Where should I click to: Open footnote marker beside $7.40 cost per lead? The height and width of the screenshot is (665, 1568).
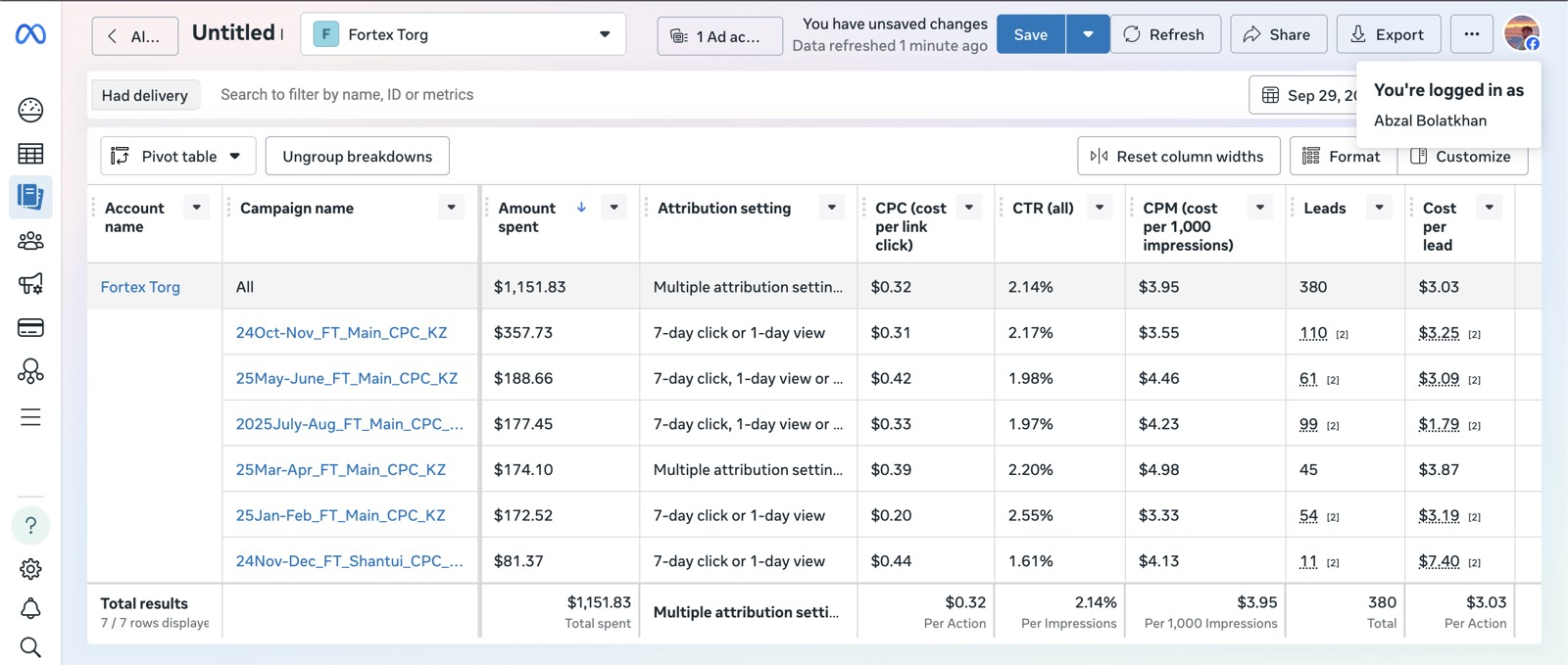tap(1475, 563)
